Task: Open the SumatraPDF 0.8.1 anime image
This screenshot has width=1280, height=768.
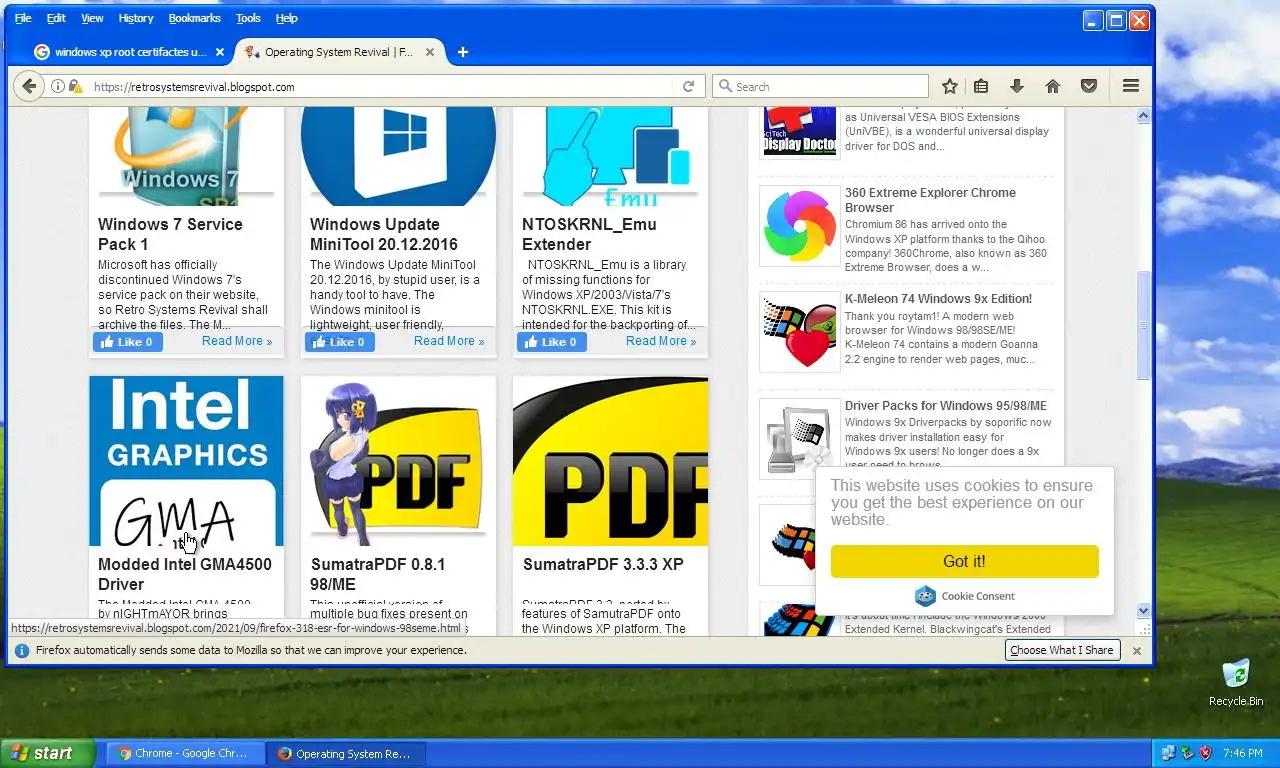Action: 398,461
